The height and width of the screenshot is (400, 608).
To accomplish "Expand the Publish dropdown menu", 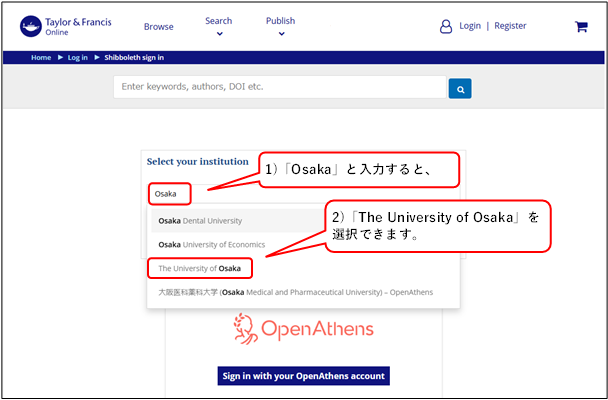I will point(280,26).
